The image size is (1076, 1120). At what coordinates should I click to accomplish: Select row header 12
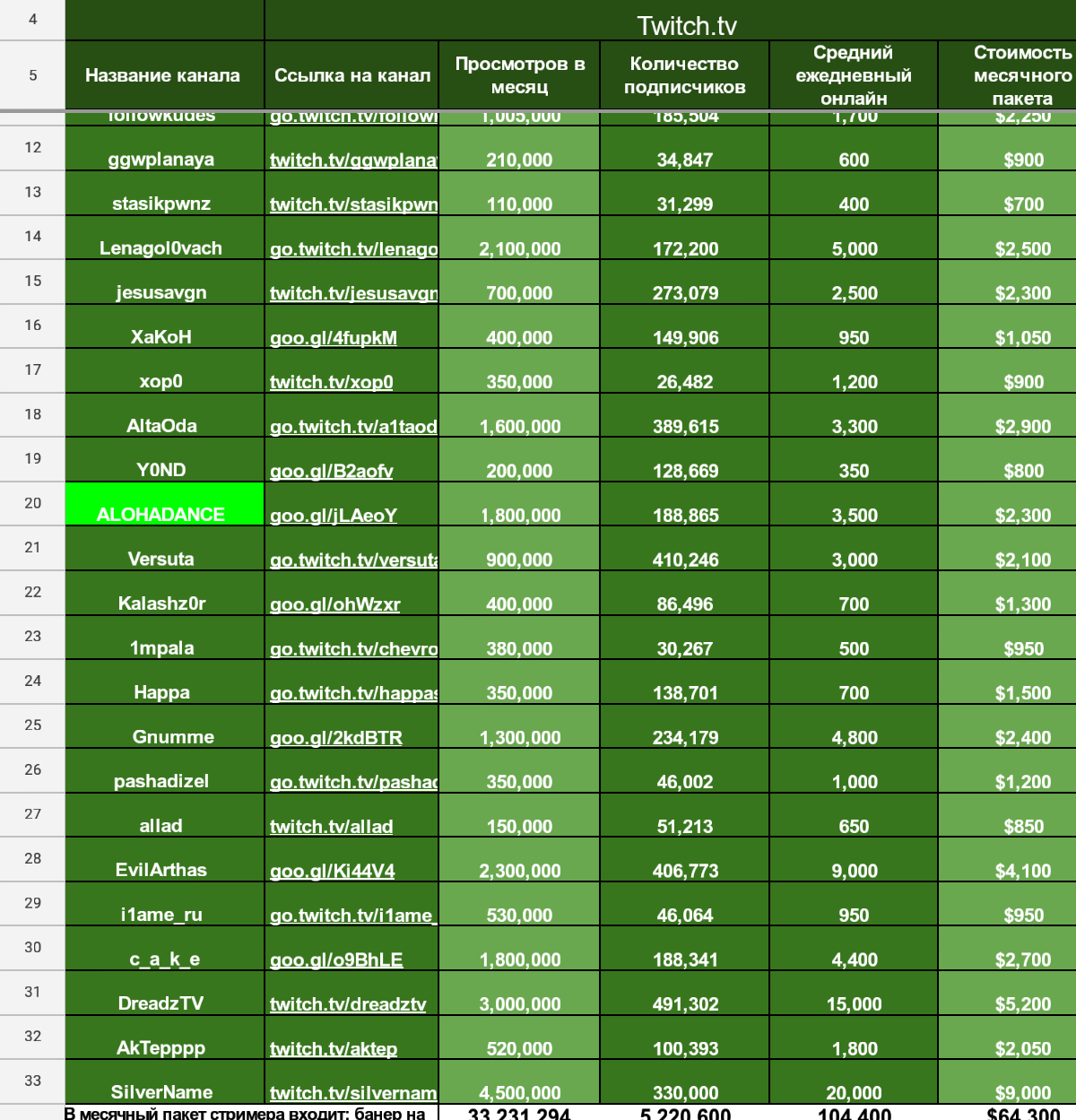click(32, 149)
